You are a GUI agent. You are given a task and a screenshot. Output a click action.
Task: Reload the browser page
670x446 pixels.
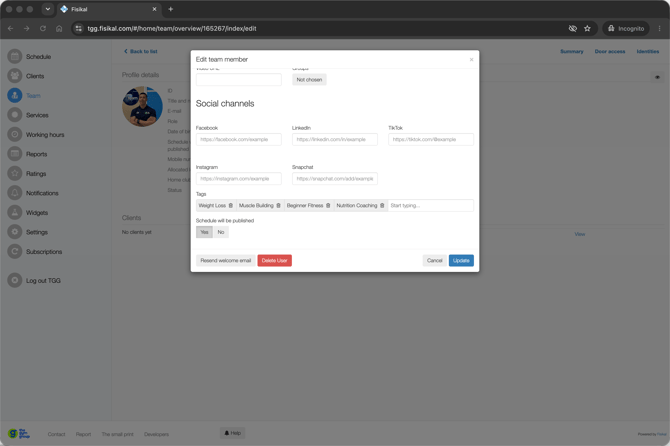(x=43, y=29)
